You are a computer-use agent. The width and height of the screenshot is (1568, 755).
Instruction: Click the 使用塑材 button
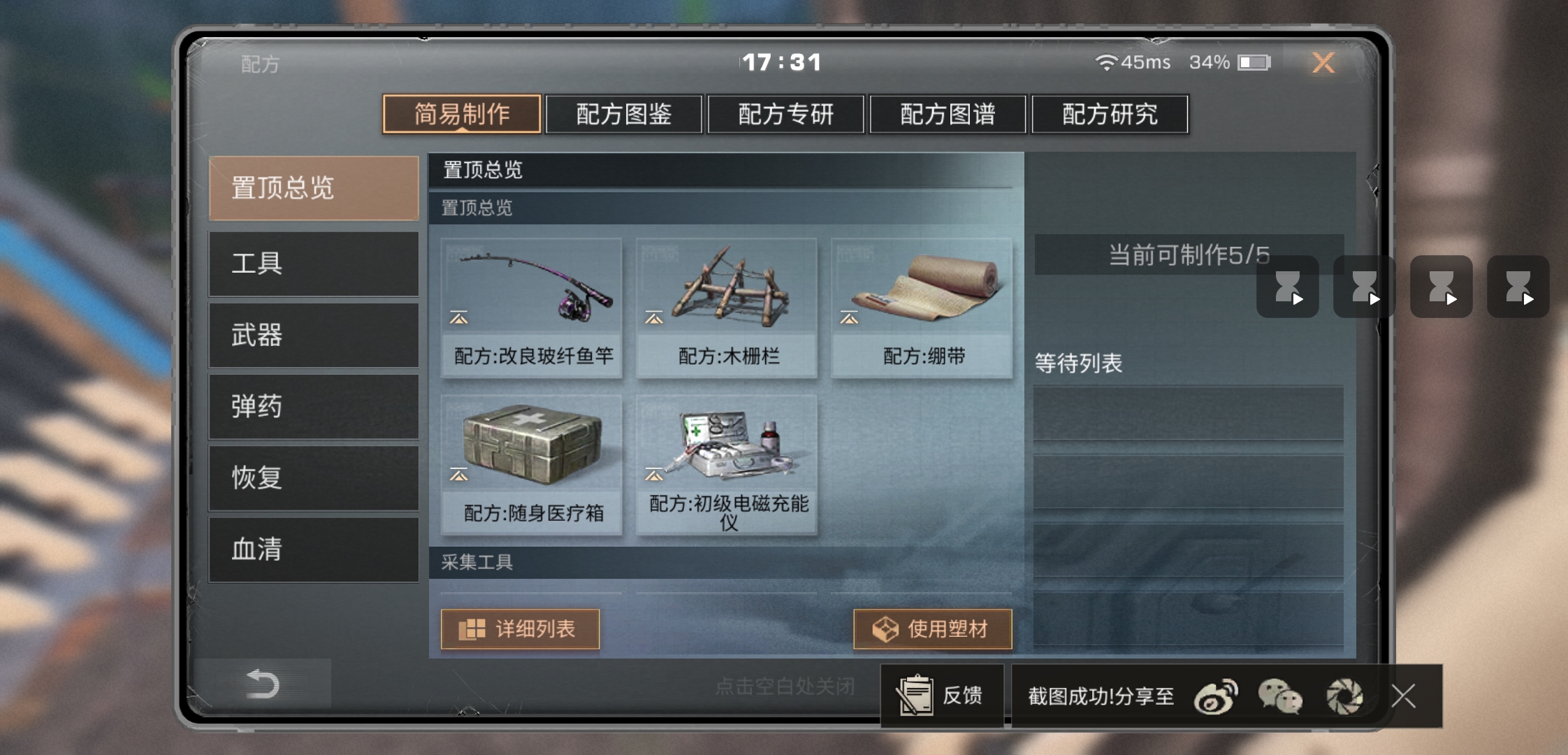[933, 629]
